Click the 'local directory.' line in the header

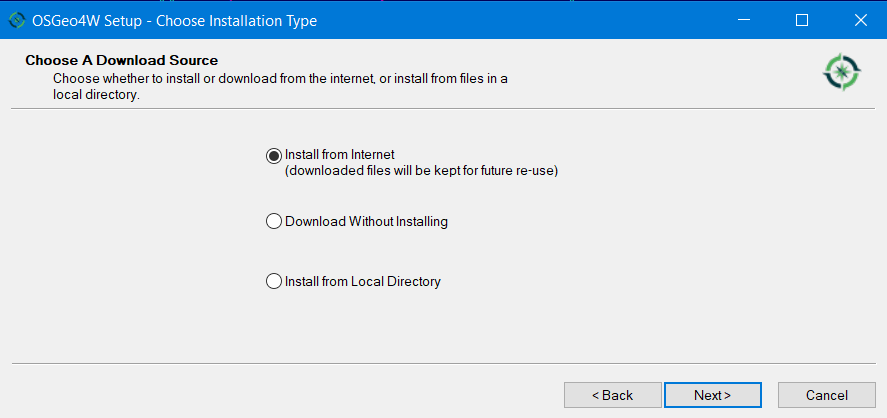(96, 95)
